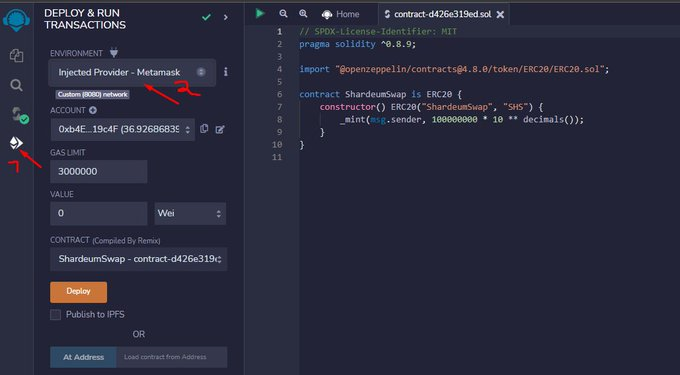Click the VALUE label text
680x375 pixels.
coord(62,194)
